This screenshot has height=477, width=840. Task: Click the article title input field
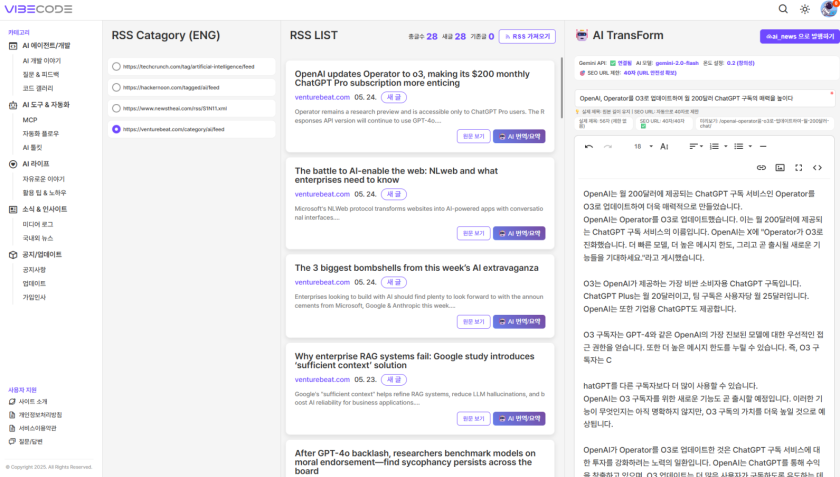click(704, 98)
